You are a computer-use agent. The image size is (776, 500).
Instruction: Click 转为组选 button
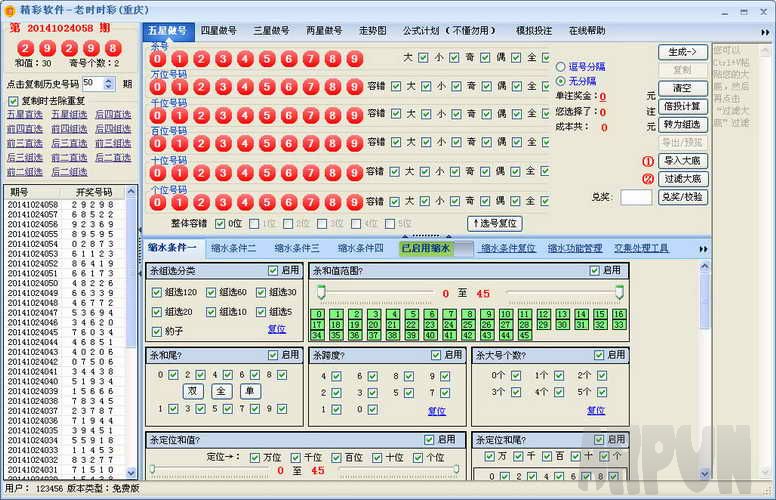pos(682,124)
